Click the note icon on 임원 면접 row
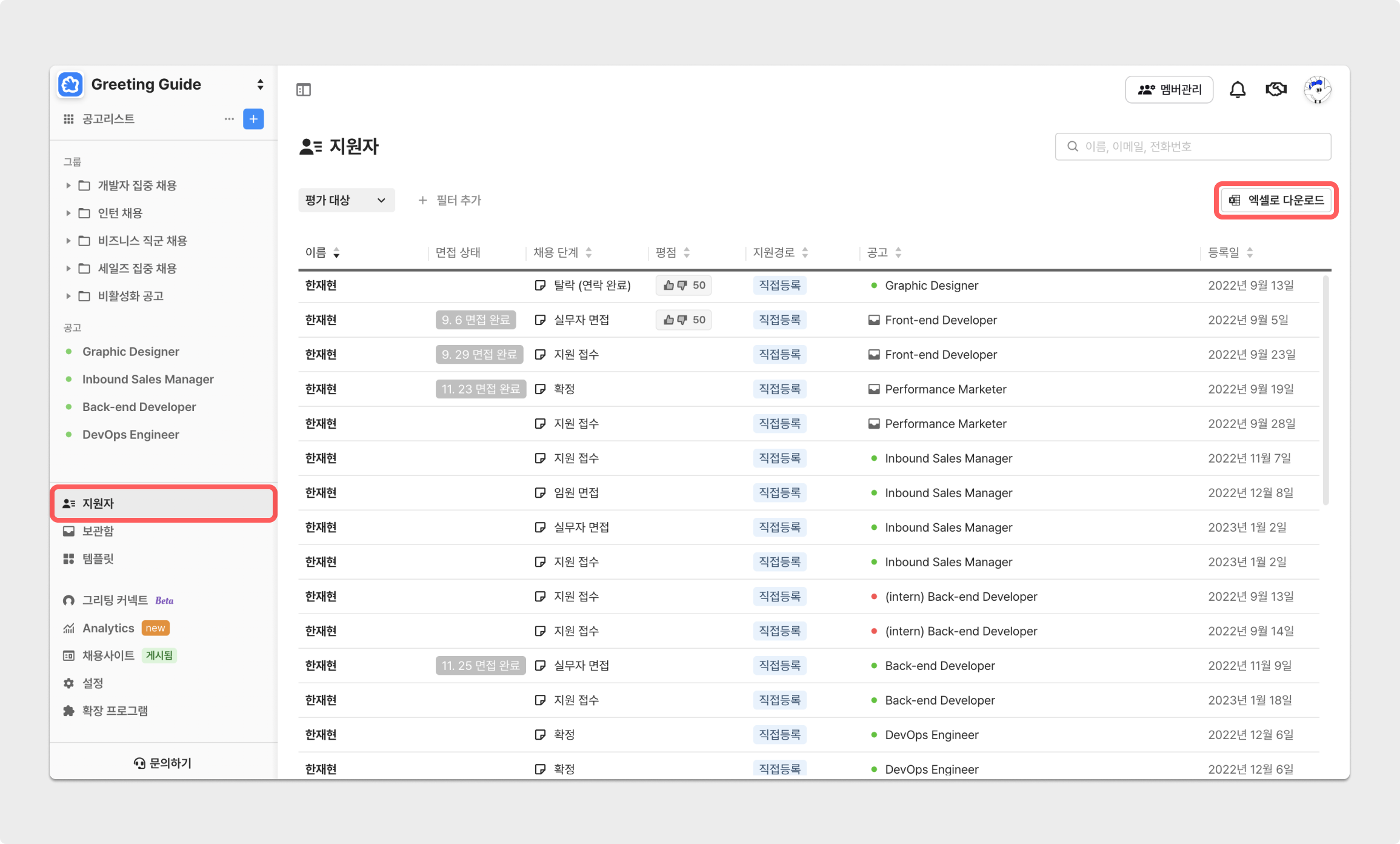The image size is (1400, 844). point(540,493)
